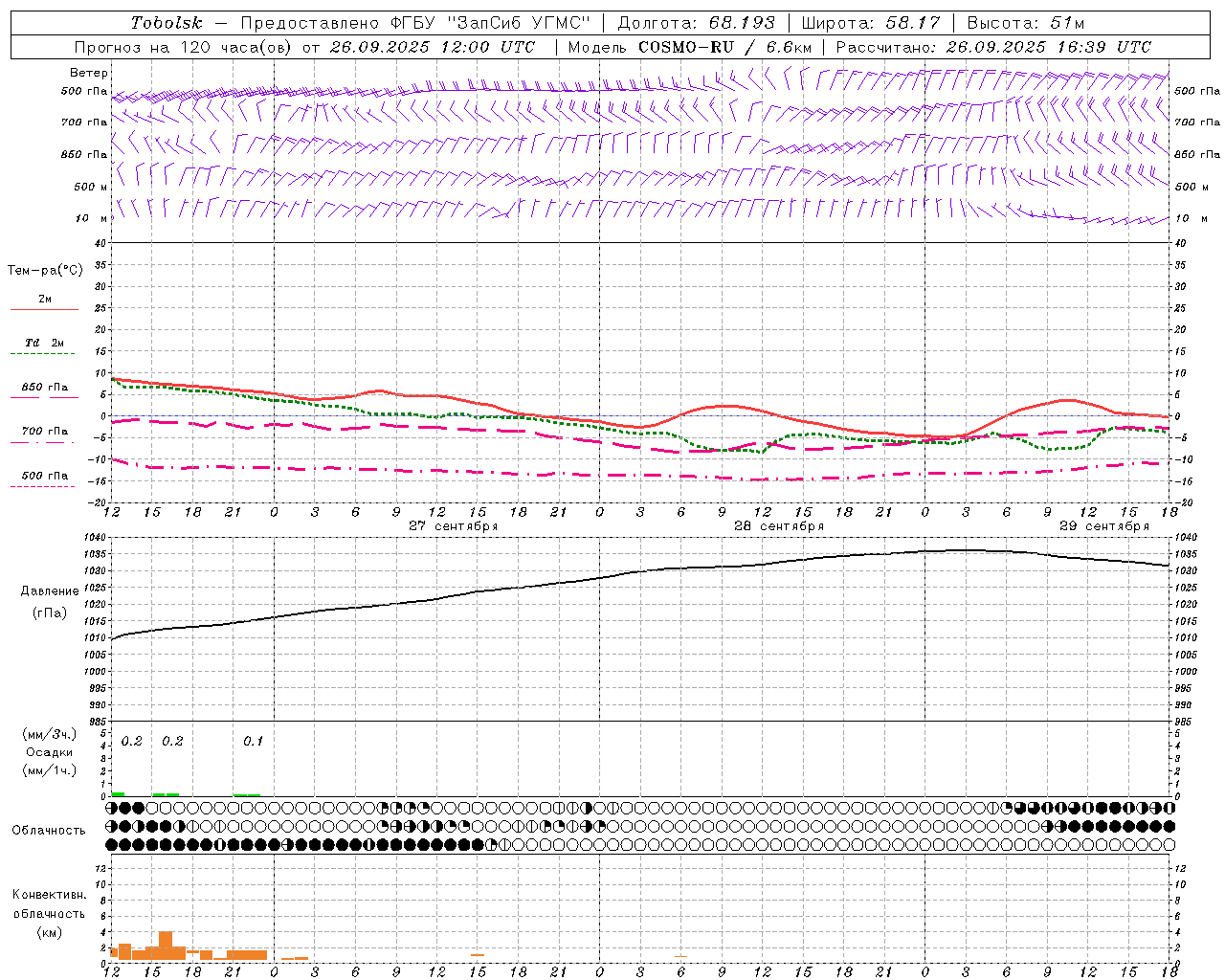Click the "(мм/1ч.)" precipitation unit label
The image size is (1225, 980).
click(49, 770)
